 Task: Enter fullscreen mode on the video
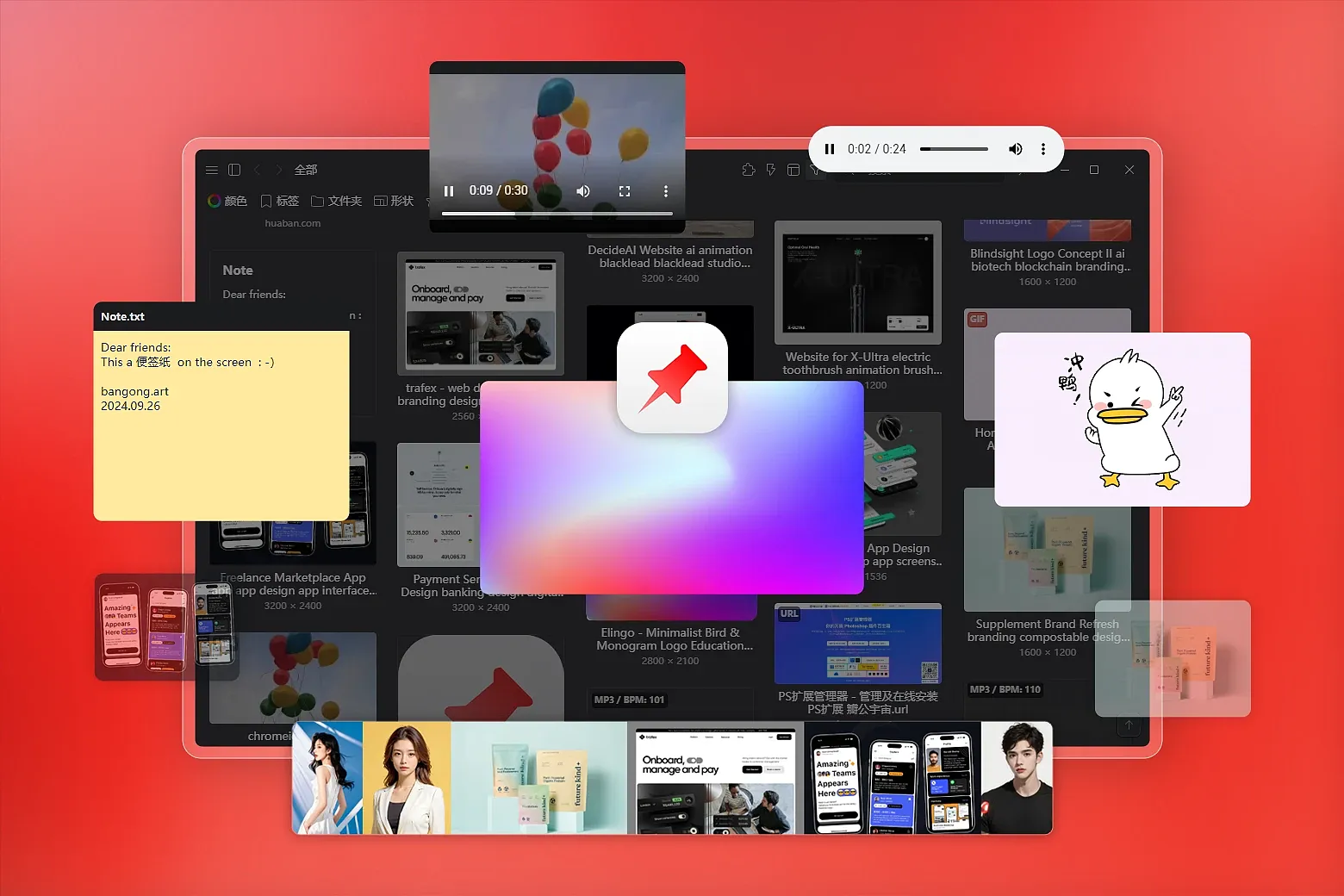(x=625, y=191)
